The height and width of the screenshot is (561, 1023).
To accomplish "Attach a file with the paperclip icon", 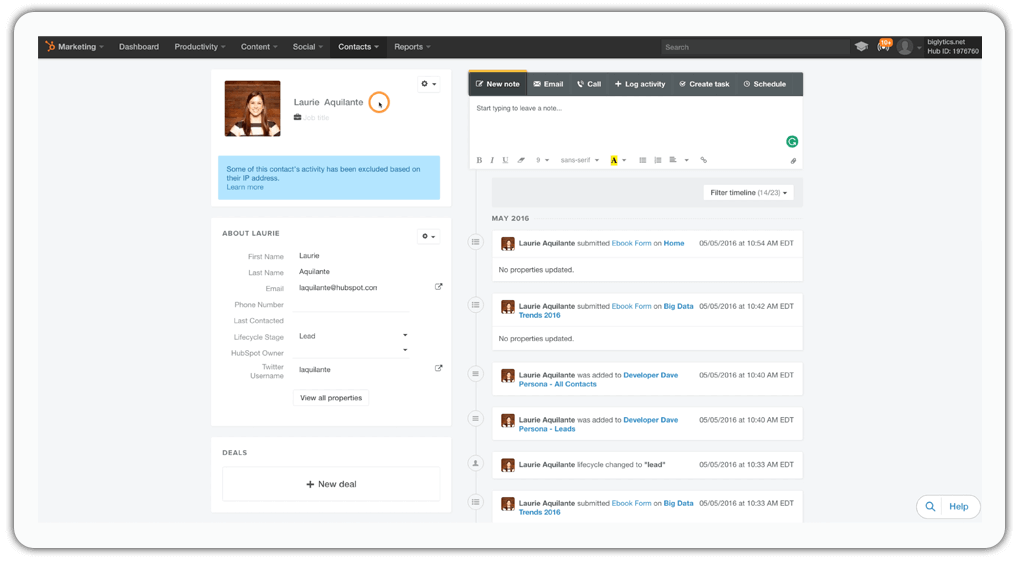I will click(793, 160).
